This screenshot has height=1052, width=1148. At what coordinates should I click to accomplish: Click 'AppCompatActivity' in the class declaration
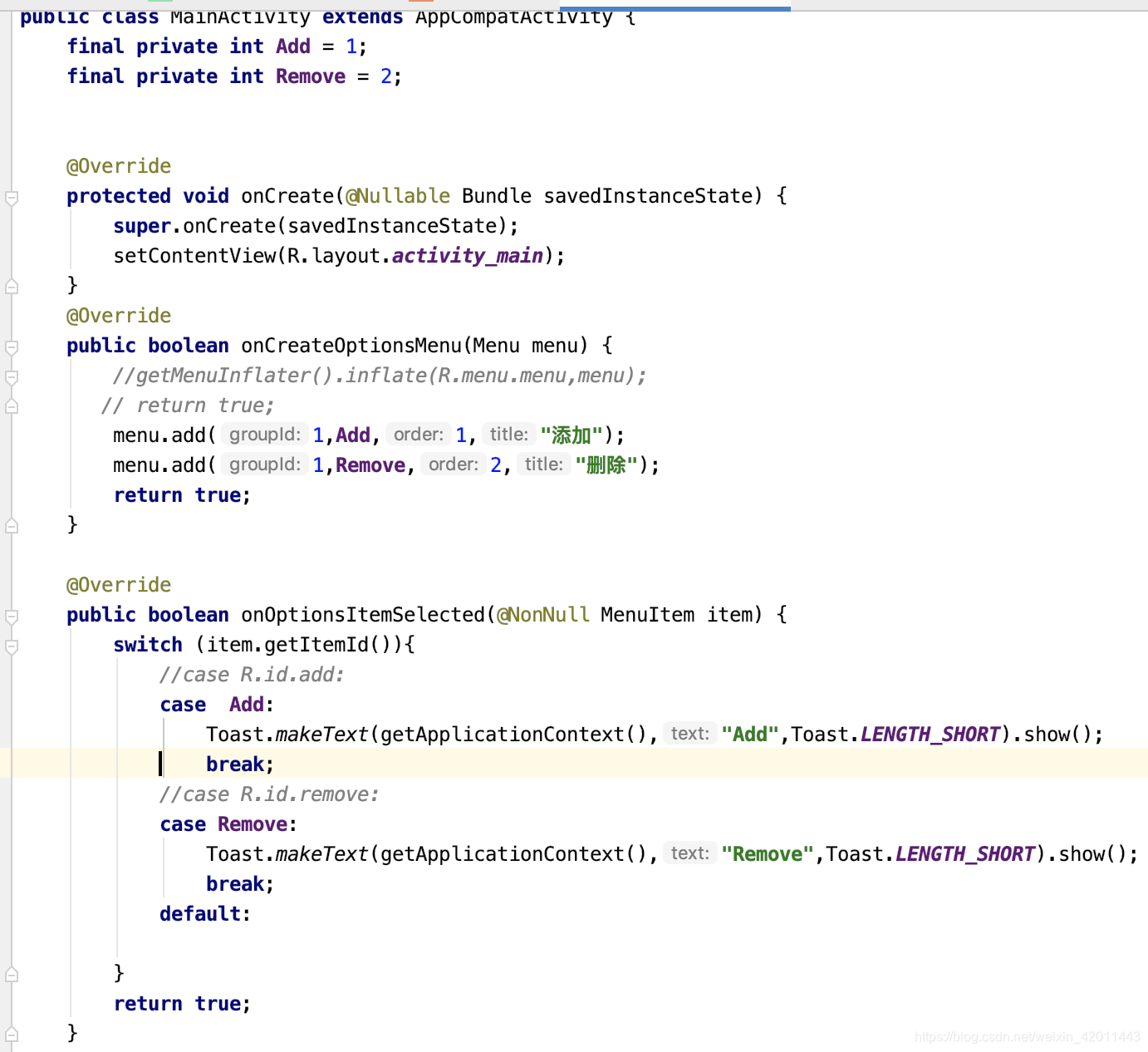[x=514, y=17]
